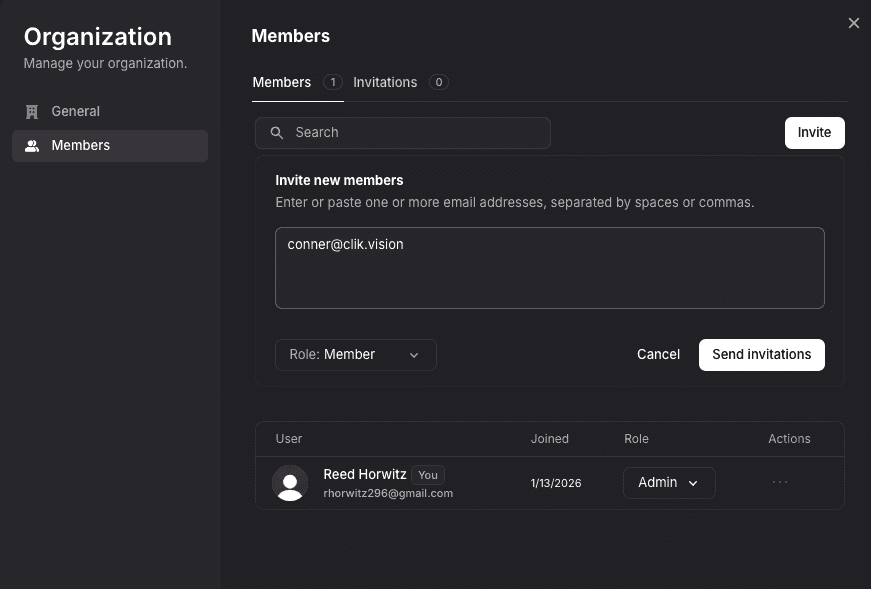Click the search magnifier icon
871x589 pixels.
(x=277, y=133)
